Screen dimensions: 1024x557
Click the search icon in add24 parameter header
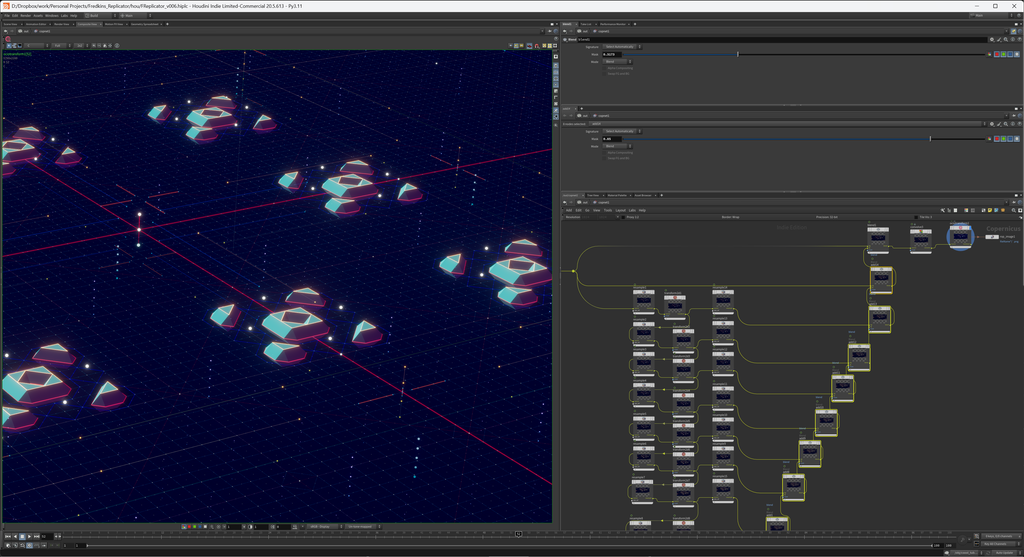tap(1006, 124)
